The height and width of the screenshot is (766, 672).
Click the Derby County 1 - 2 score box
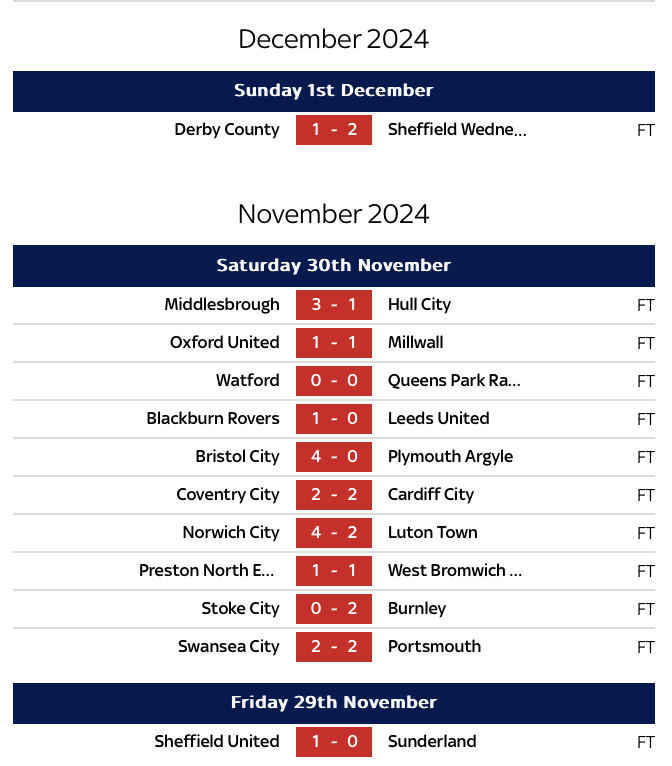334,130
